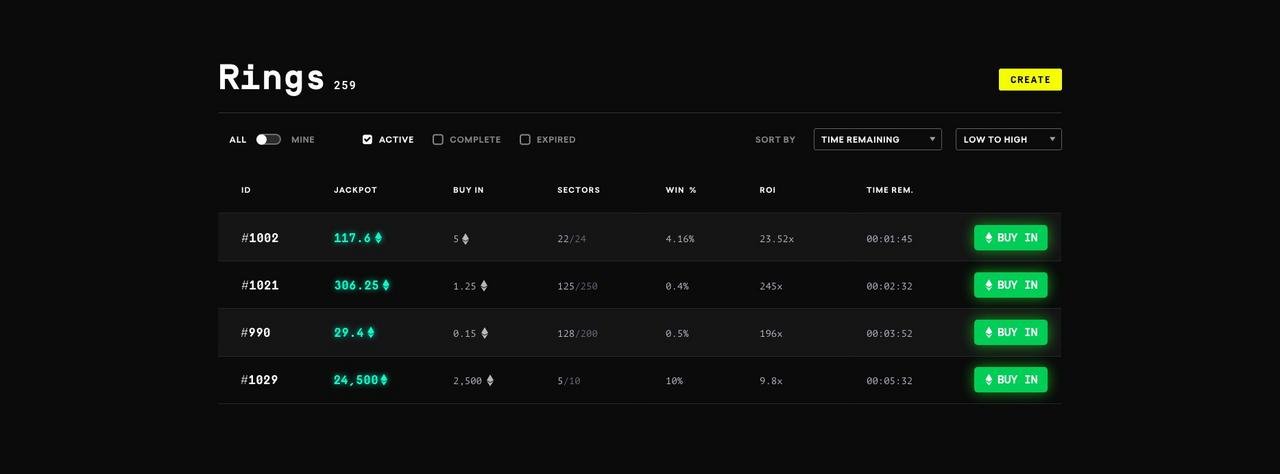The image size is (1280, 474).
Task: Enable the Complete filter checkbox
Action: click(438, 140)
